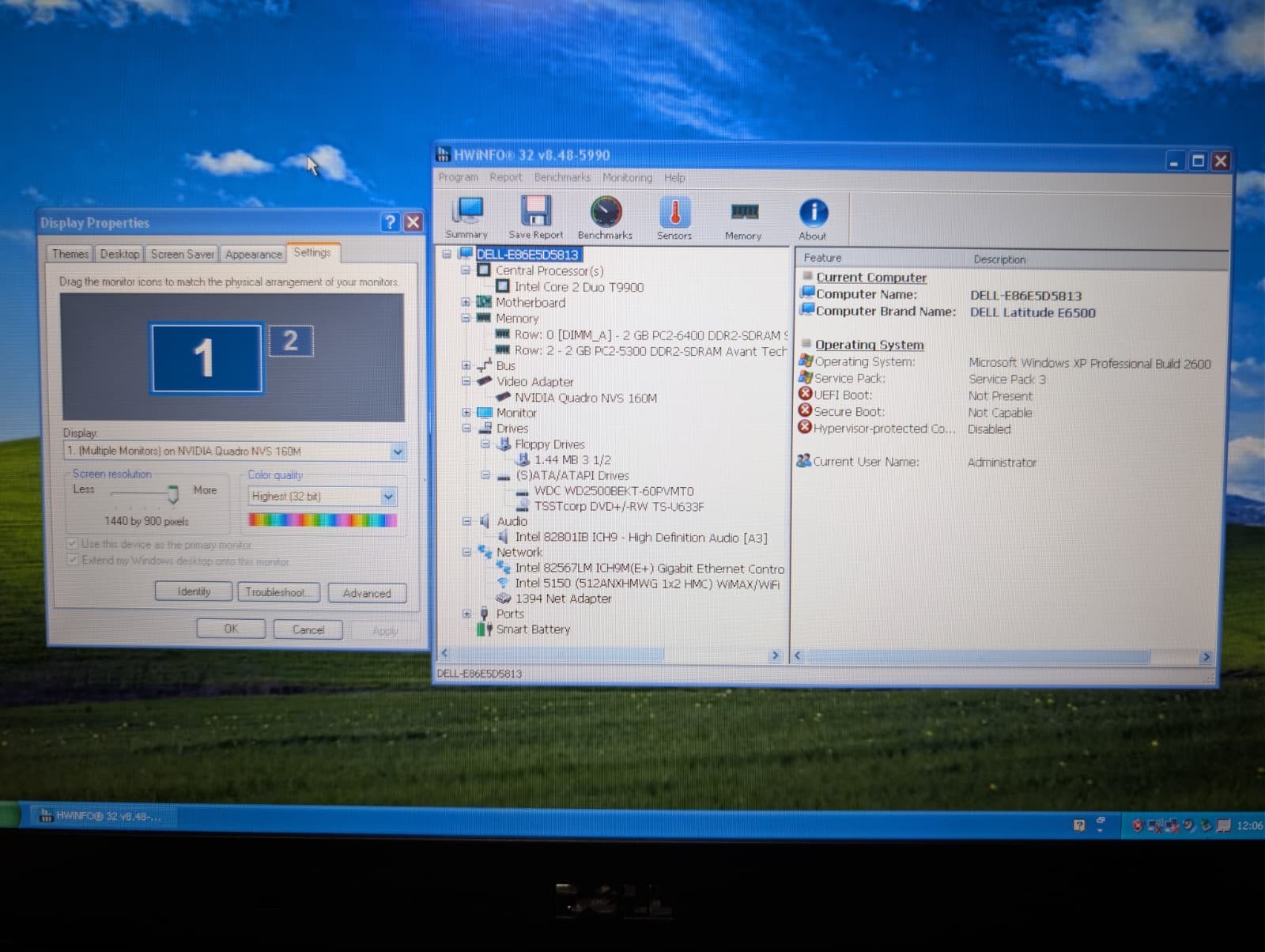Image resolution: width=1265 pixels, height=952 pixels.
Task: Collapse the Floppy Drives node
Action: click(485, 444)
